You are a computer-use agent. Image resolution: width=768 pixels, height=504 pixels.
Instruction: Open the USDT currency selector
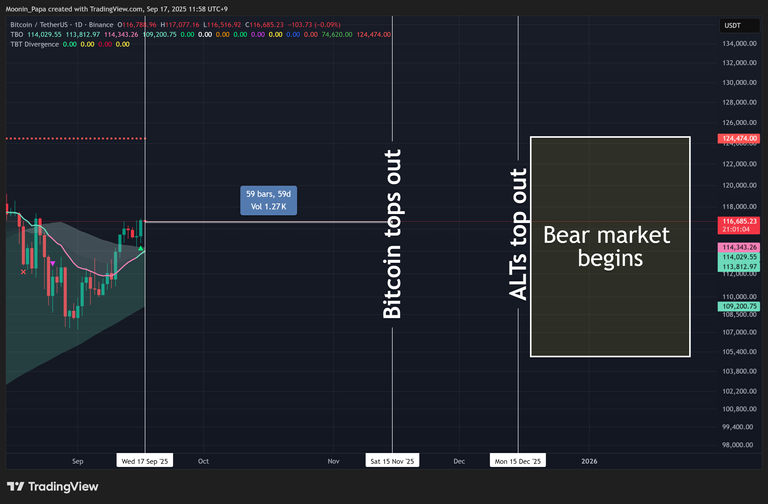(739, 25)
